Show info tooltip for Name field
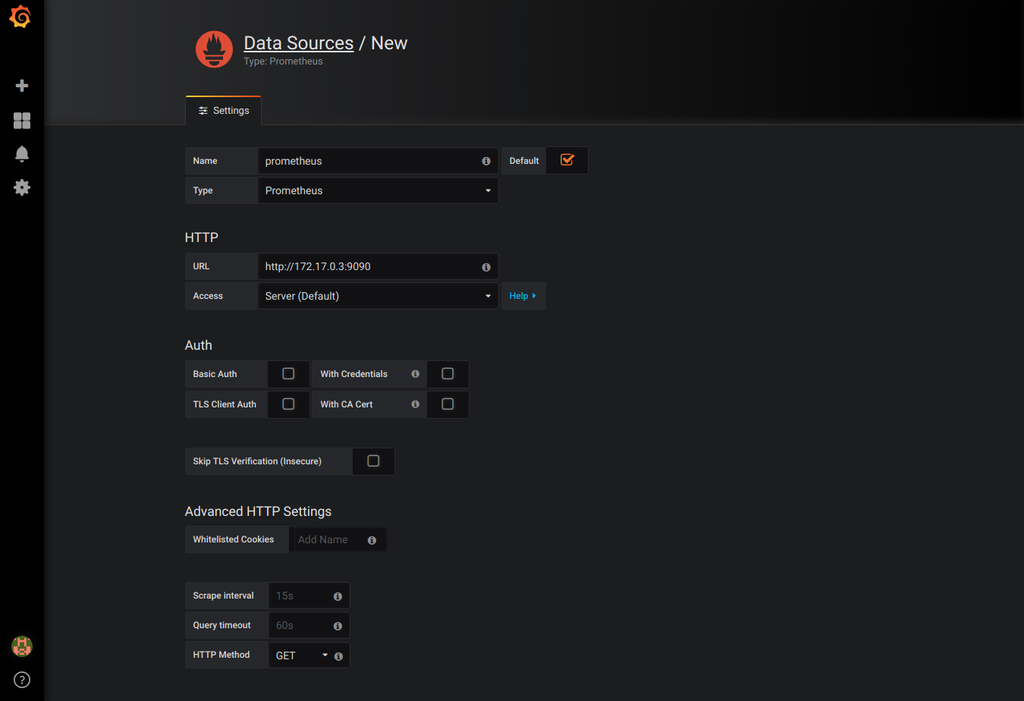Image resolution: width=1024 pixels, height=701 pixels. point(486,161)
